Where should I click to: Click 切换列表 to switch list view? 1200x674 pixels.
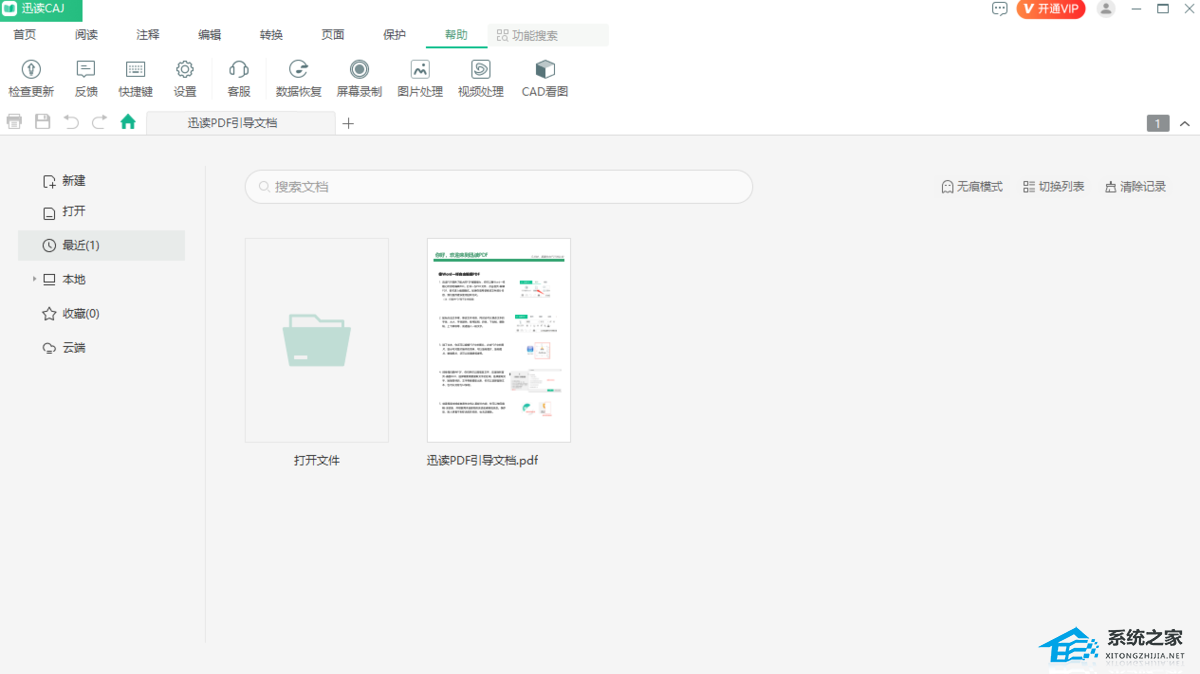coord(1054,187)
